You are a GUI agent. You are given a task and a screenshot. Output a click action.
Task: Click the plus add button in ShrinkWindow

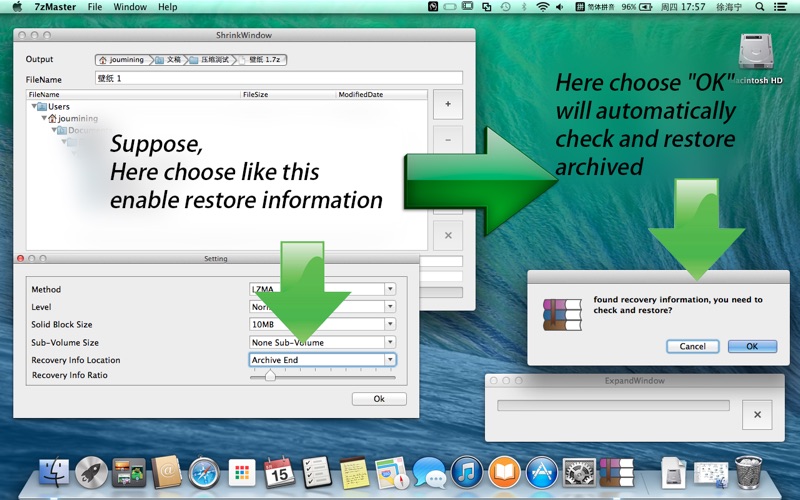[448, 104]
